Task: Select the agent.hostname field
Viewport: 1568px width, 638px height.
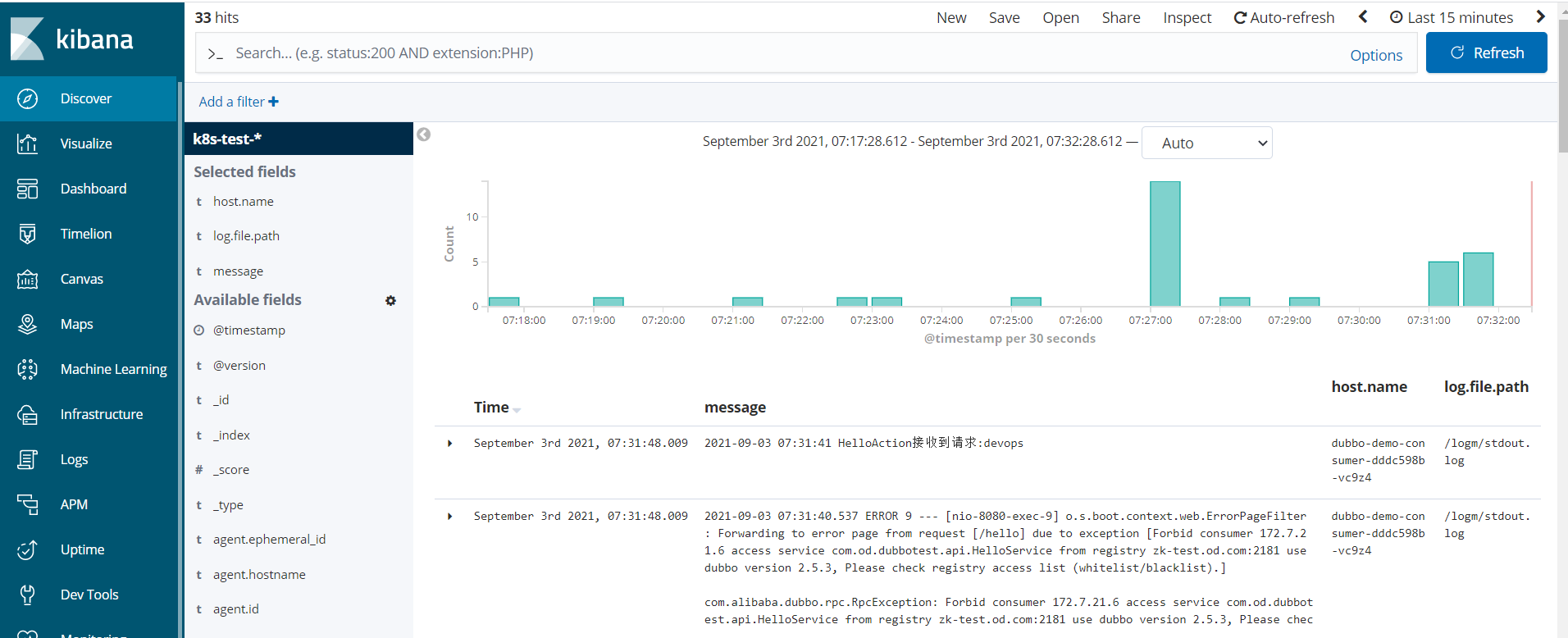Action: pyautogui.click(x=259, y=575)
